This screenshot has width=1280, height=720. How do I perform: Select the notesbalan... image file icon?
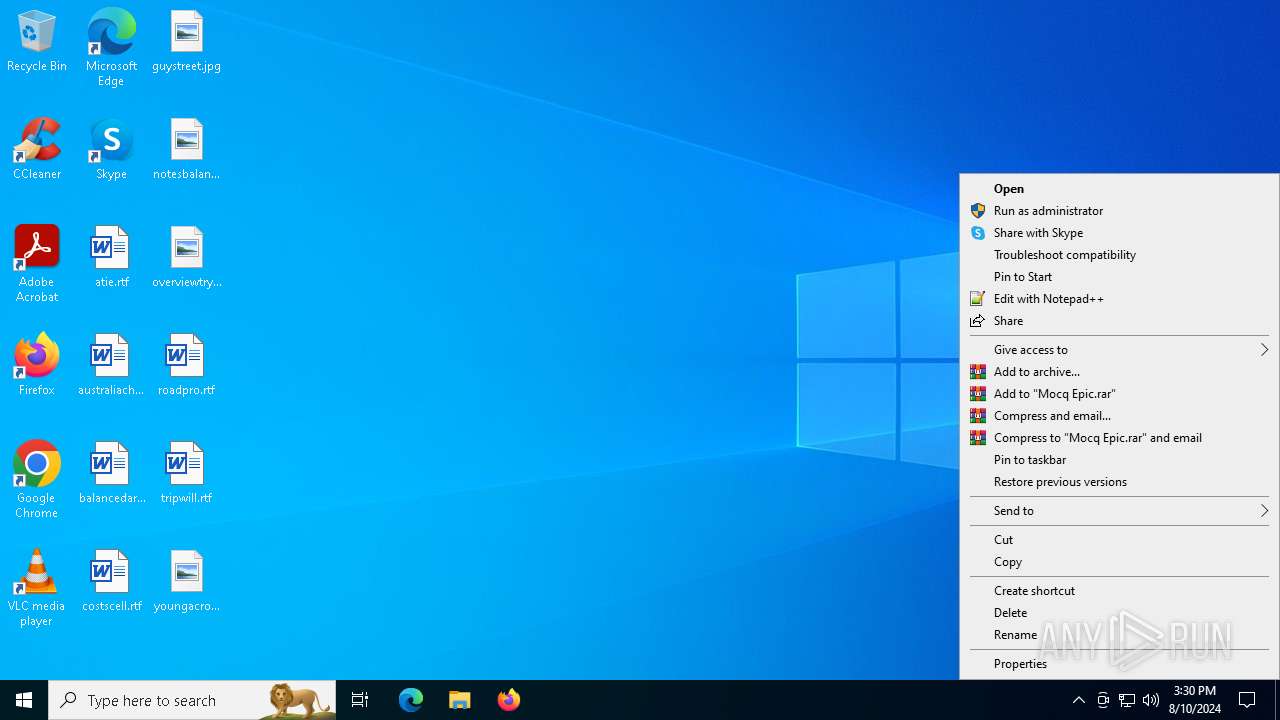[x=186, y=149]
